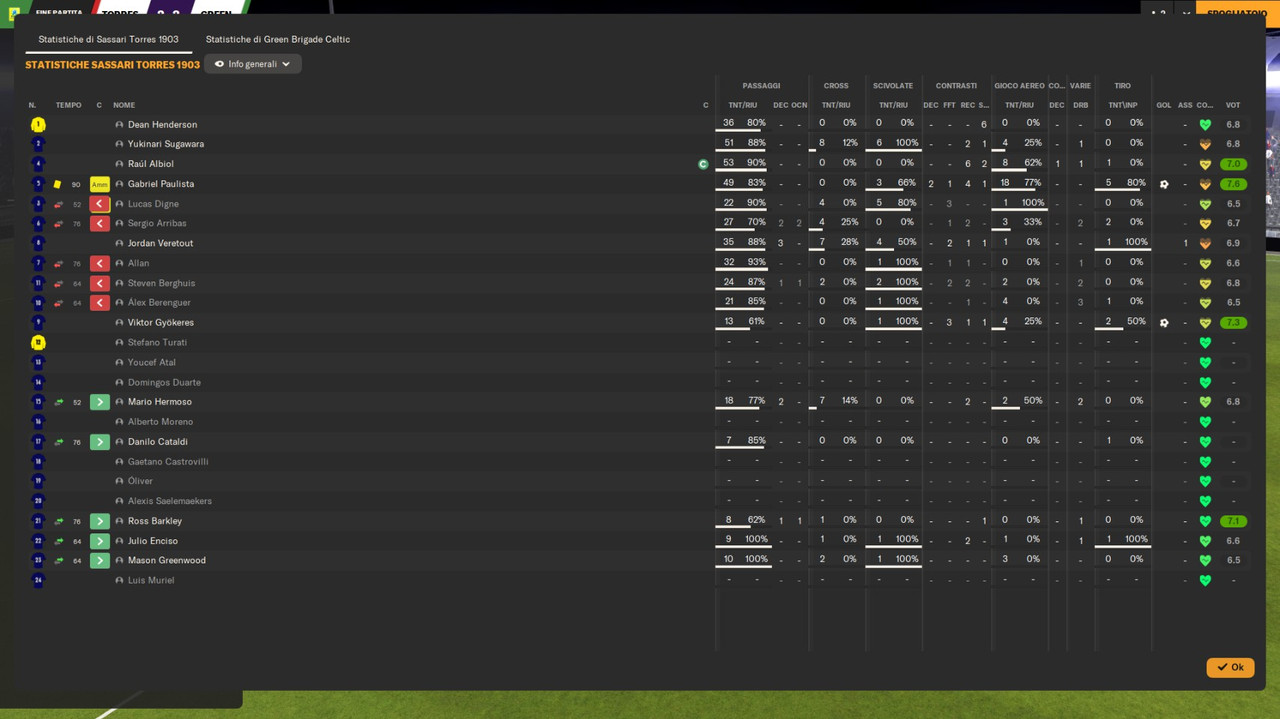The width and height of the screenshot is (1280, 719).
Task: Switch to Statistiche di Sassari Torres 1903 tab
Action: coord(108,39)
